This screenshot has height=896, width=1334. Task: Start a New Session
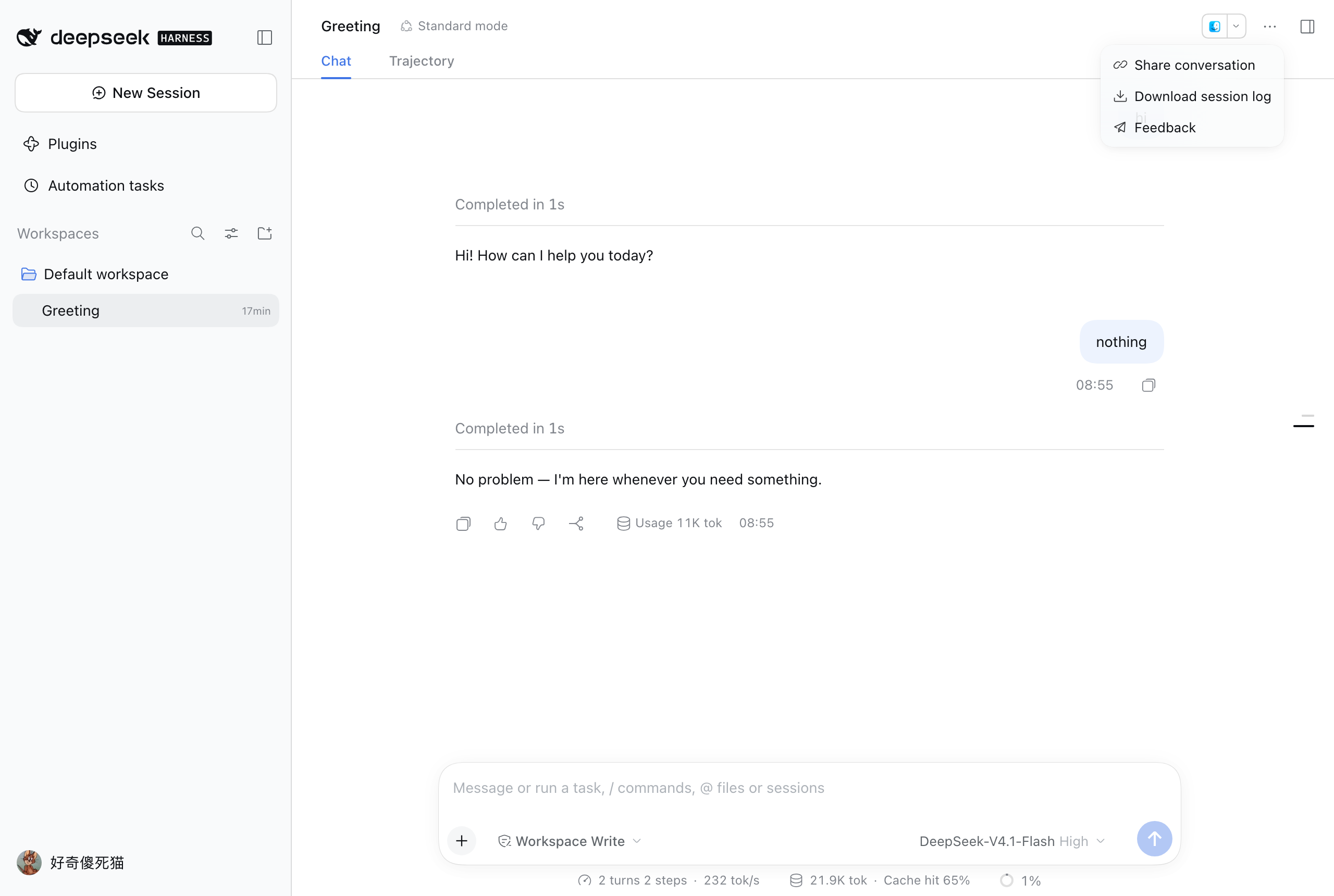coord(146,93)
